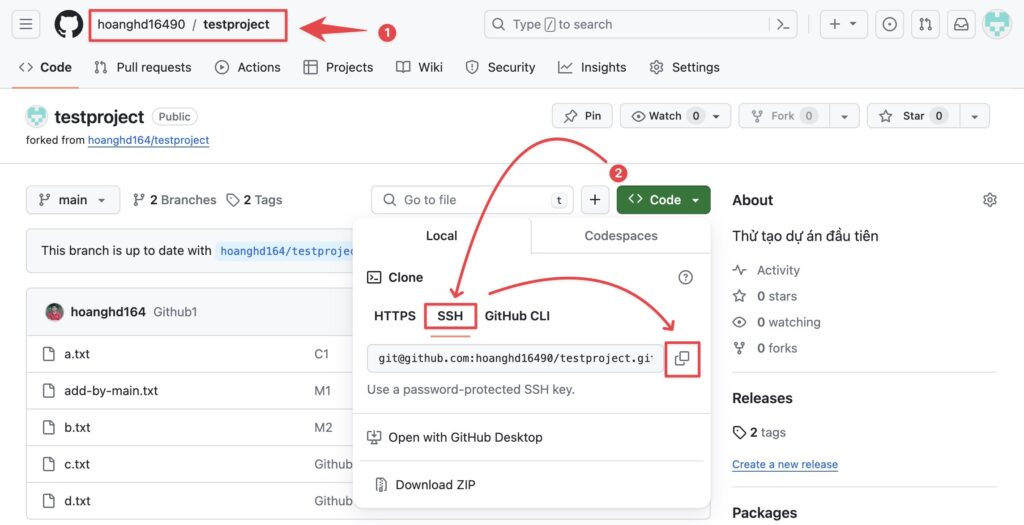Open the Wiki tab
Viewport: 1024px width, 525px height.
(419, 67)
